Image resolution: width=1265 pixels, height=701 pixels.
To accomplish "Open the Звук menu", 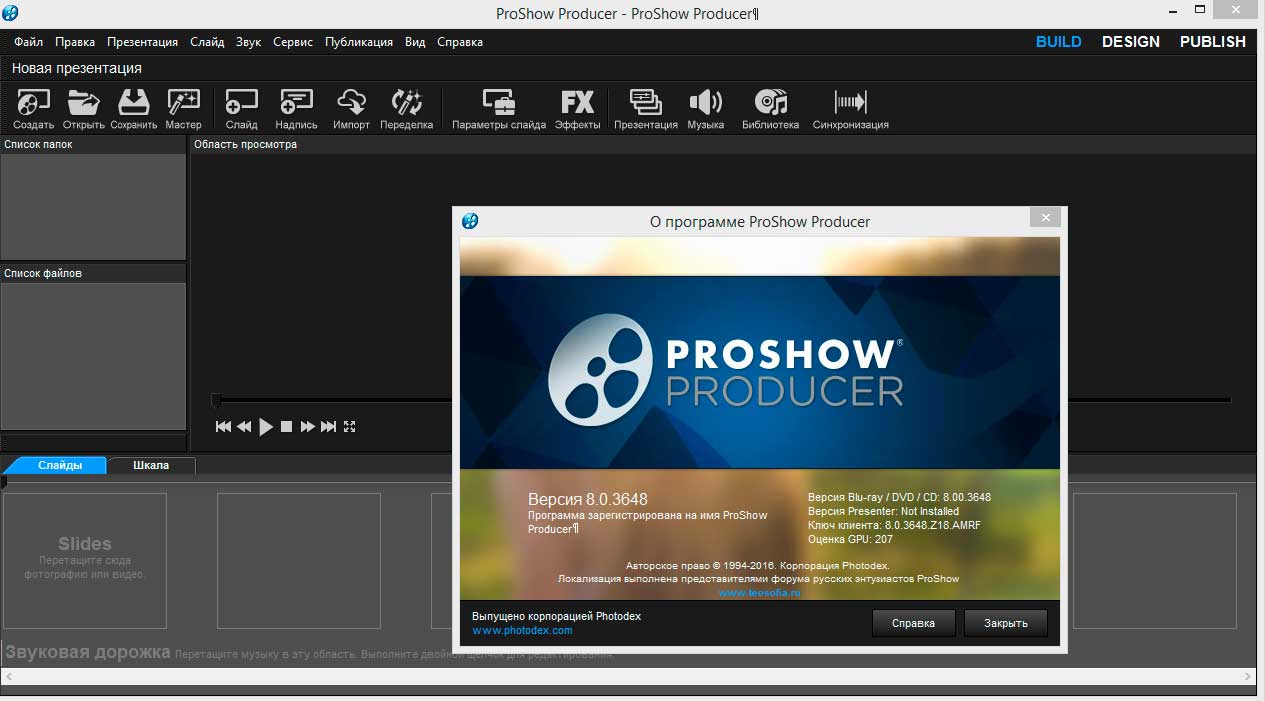I will [248, 42].
